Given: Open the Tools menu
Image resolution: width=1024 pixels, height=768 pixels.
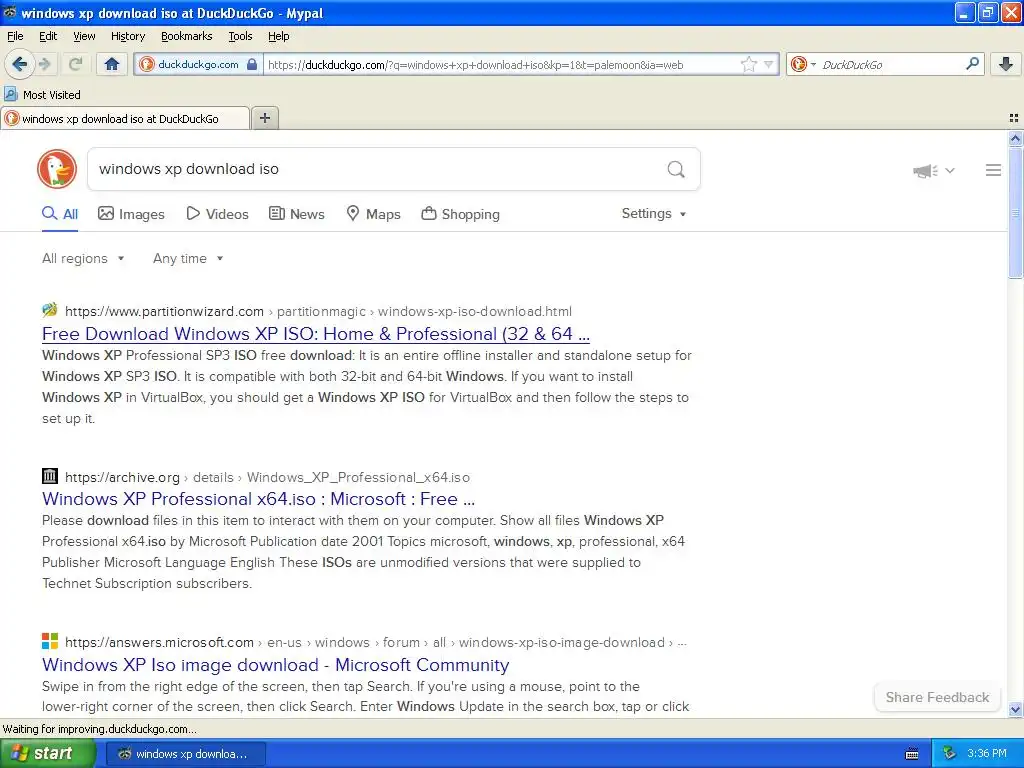Looking at the screenshot, I should click(x=240, y=36).
